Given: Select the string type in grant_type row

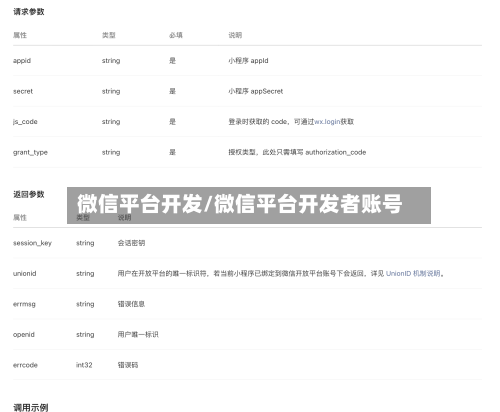Looking at the screenshot, I should click(x=111, y=152).
